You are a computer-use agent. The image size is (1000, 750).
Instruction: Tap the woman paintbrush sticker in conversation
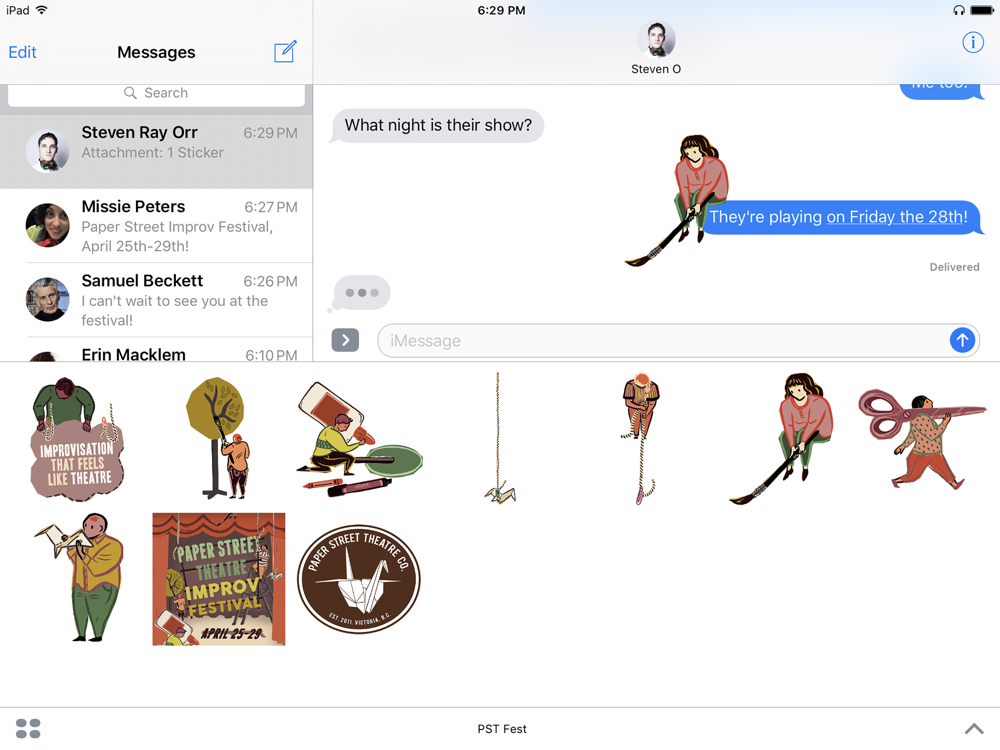point(676,200)
